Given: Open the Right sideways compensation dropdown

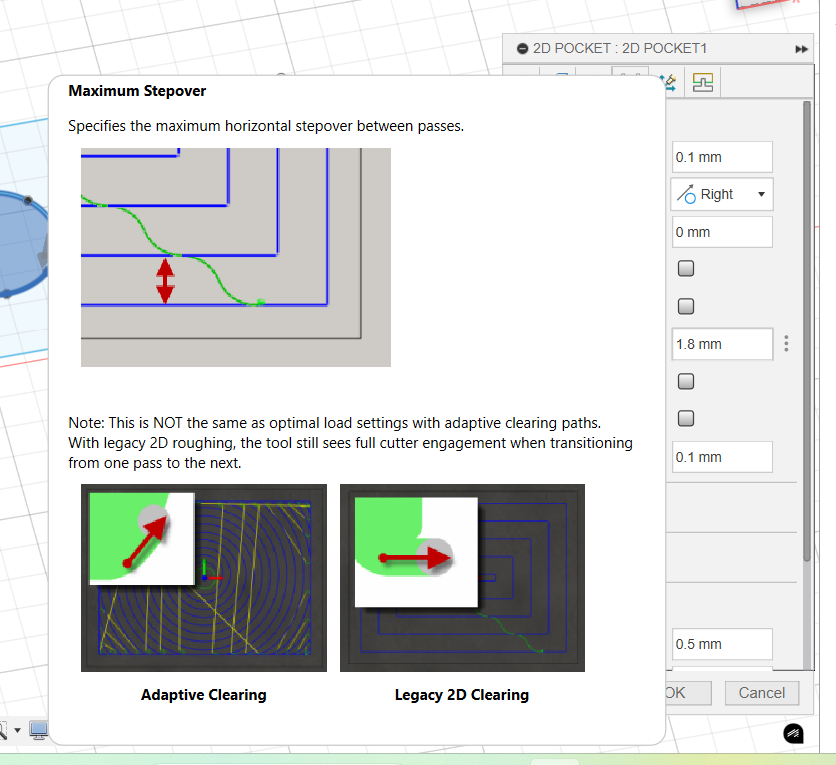Looking at the screenshot, I should pyautogui.click(x=722, y=195).
